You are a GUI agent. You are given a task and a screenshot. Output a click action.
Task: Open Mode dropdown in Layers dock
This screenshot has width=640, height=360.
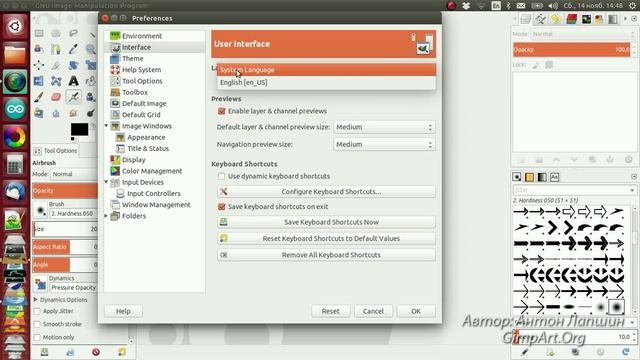583,34
